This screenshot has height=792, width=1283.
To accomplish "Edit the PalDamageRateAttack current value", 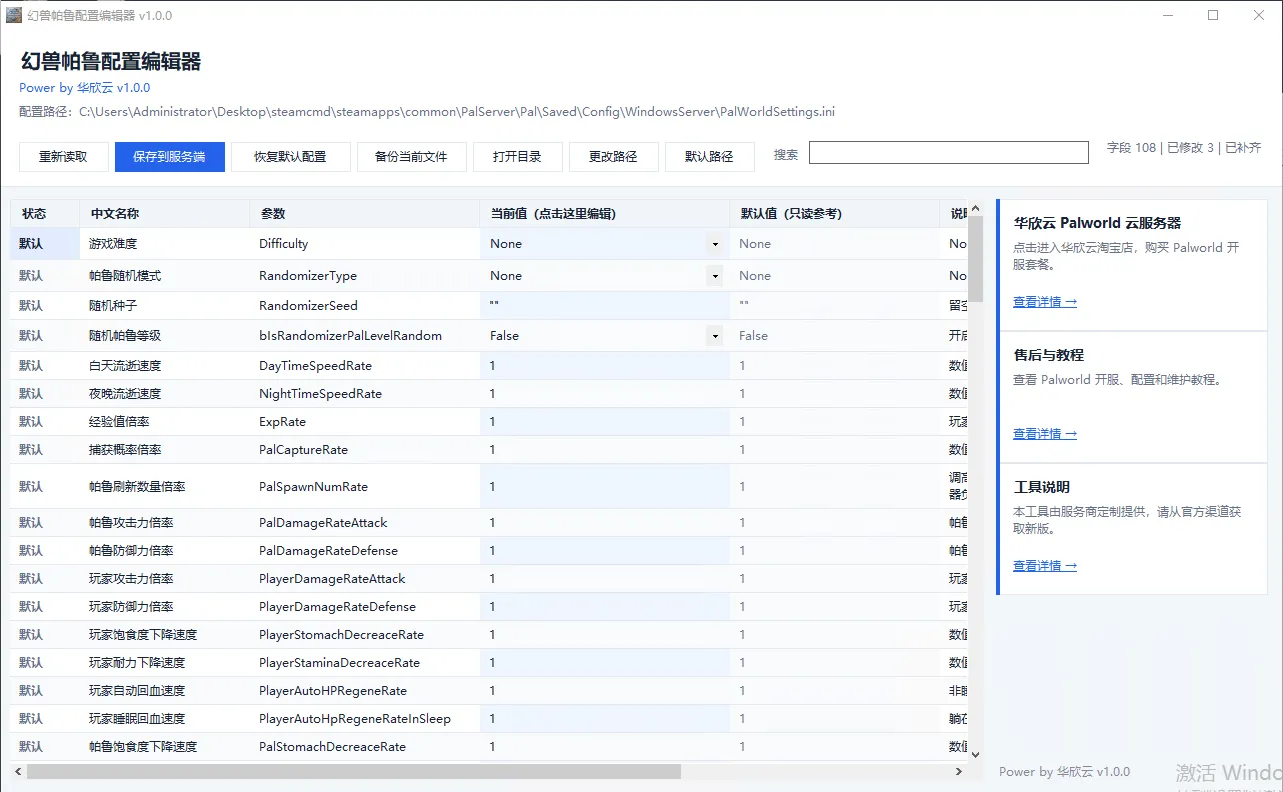I will pos(605,523).
